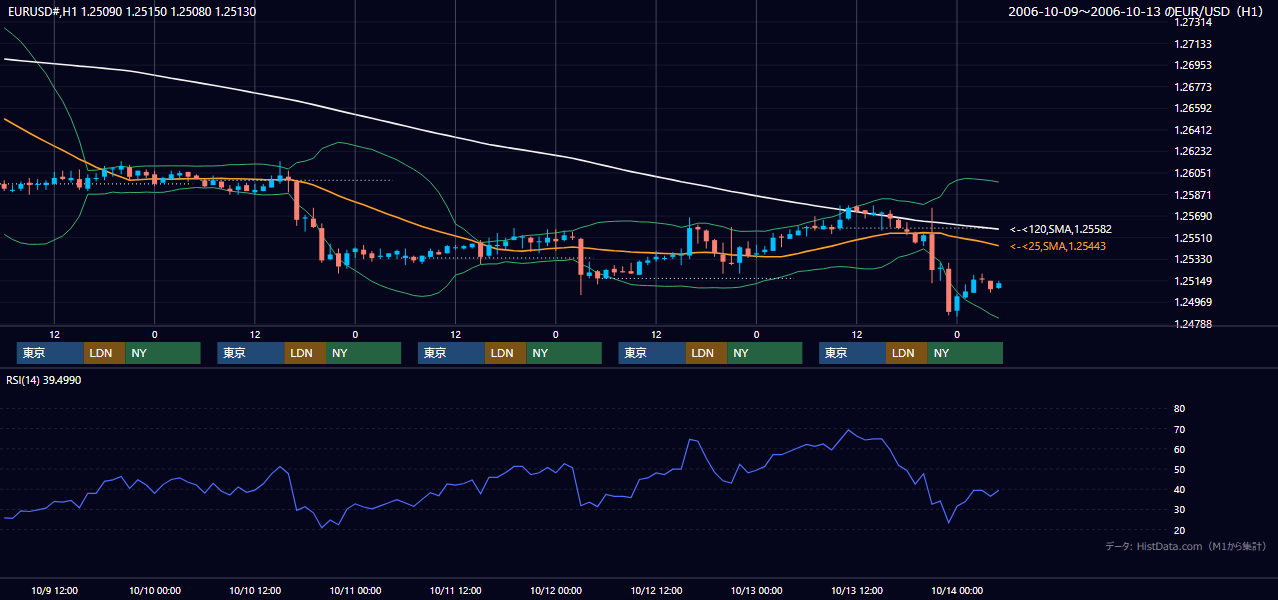1278x600 pixels.
Task: Click the 10/10 12:00 time label
Action: 255,590
